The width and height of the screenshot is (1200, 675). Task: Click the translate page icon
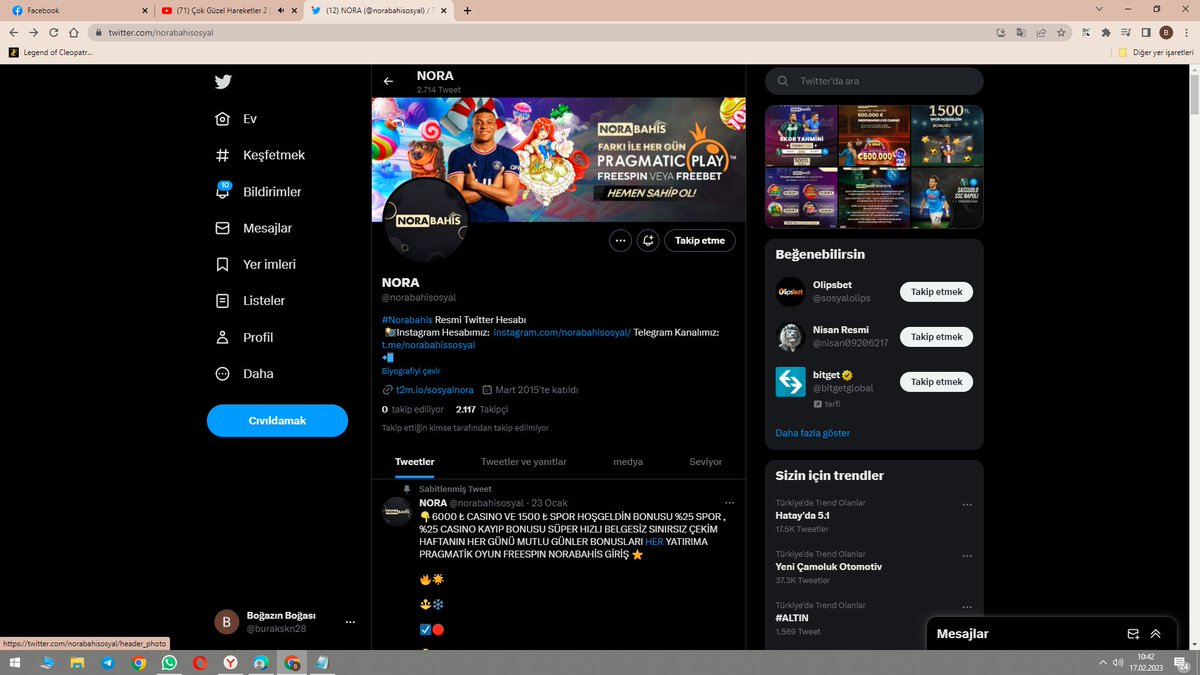1021,32
